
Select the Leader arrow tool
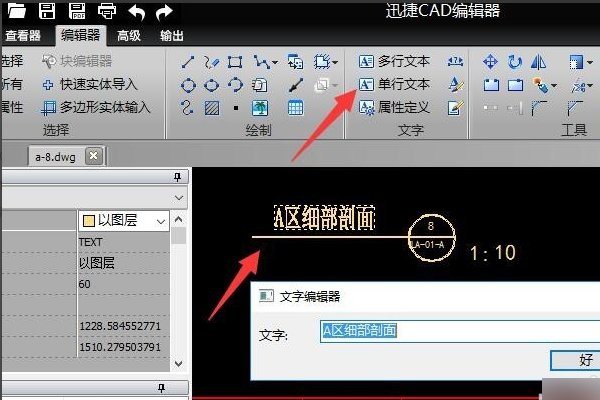coord(296,85)
